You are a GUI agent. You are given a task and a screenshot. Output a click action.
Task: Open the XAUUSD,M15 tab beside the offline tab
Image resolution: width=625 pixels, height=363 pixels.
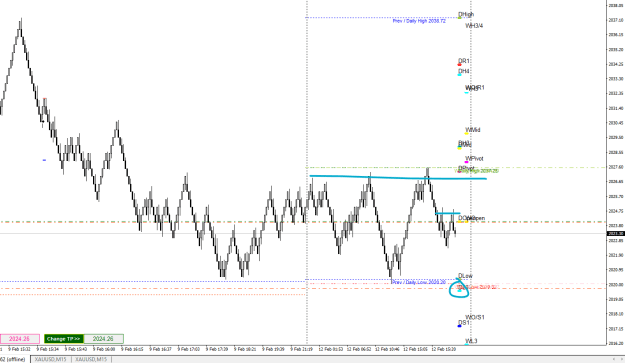click(50, 359)
